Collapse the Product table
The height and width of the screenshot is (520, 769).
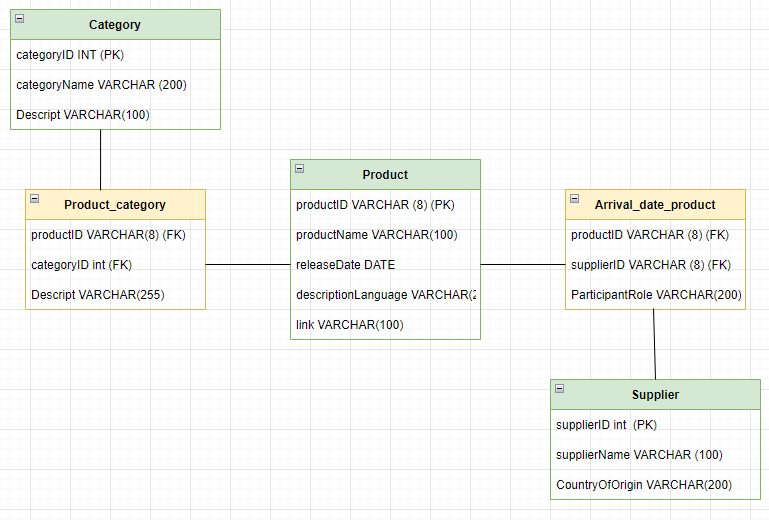pyautogui.click(x=300, y=169)
